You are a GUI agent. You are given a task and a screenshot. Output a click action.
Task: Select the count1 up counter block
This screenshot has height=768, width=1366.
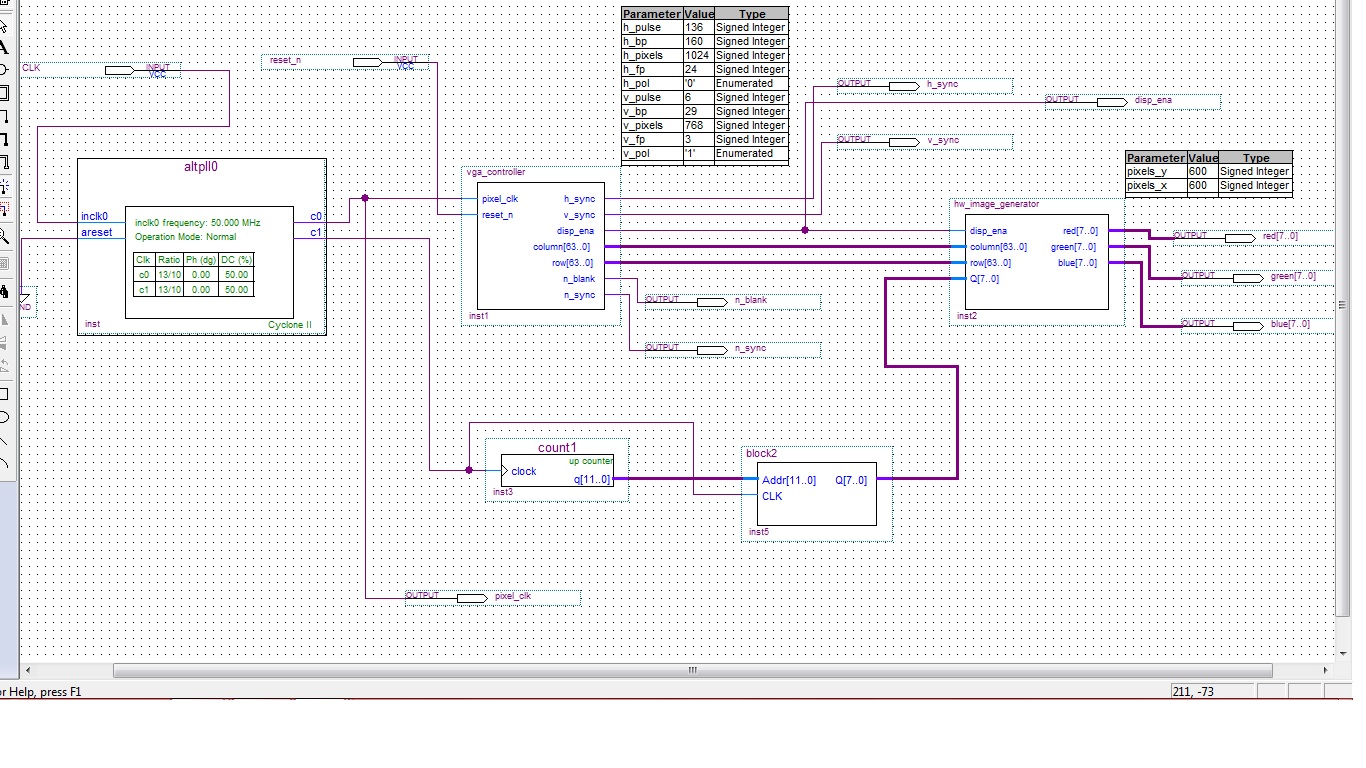[557, 470]
